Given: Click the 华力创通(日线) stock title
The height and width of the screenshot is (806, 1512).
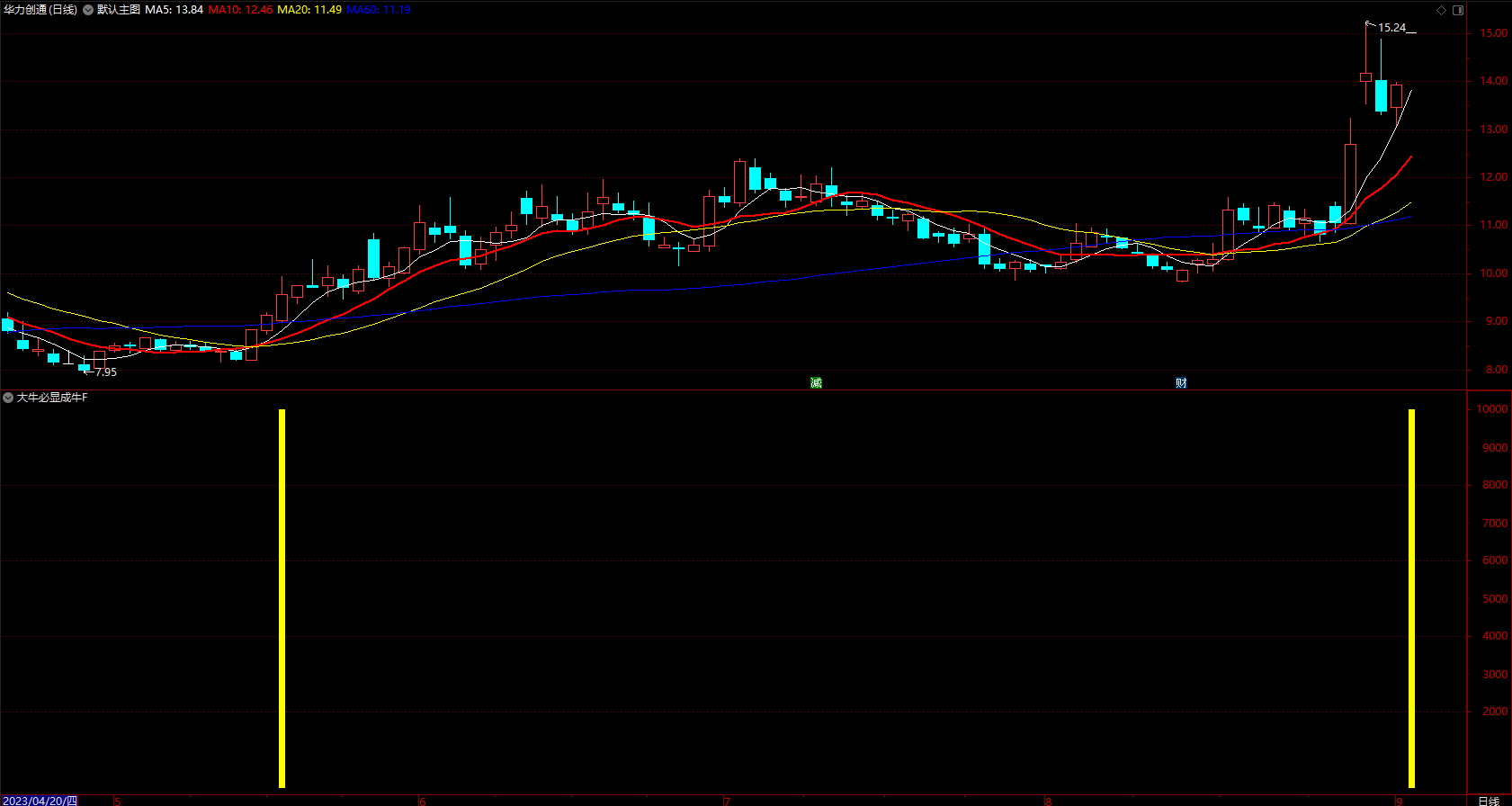Looking at the screenshot, I should tap(40, 10).
